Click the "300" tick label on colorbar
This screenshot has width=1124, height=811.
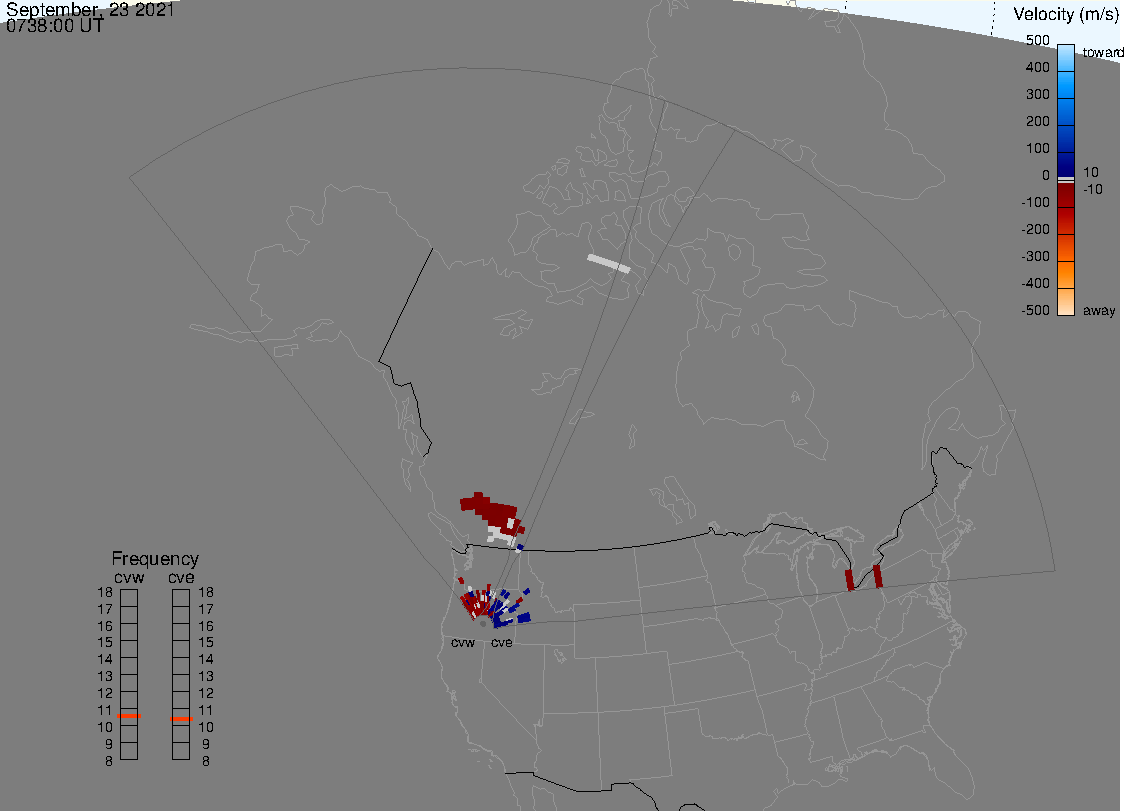coord(1037,95)
